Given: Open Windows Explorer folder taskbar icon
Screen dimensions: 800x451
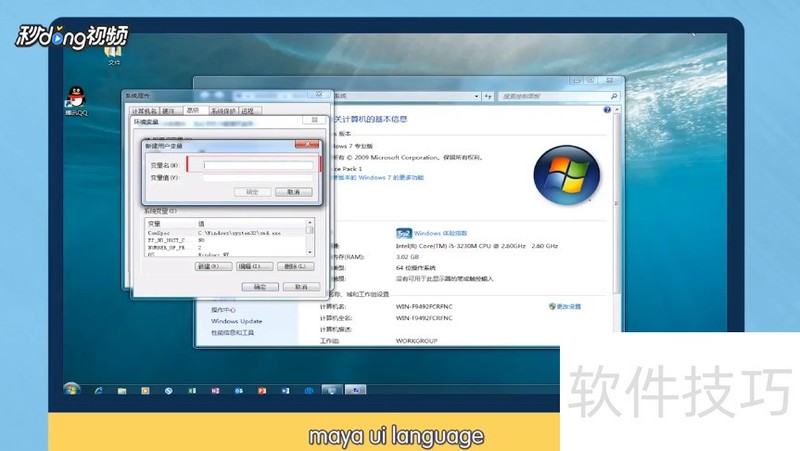Looking at the screenshot, I should 122,391.
